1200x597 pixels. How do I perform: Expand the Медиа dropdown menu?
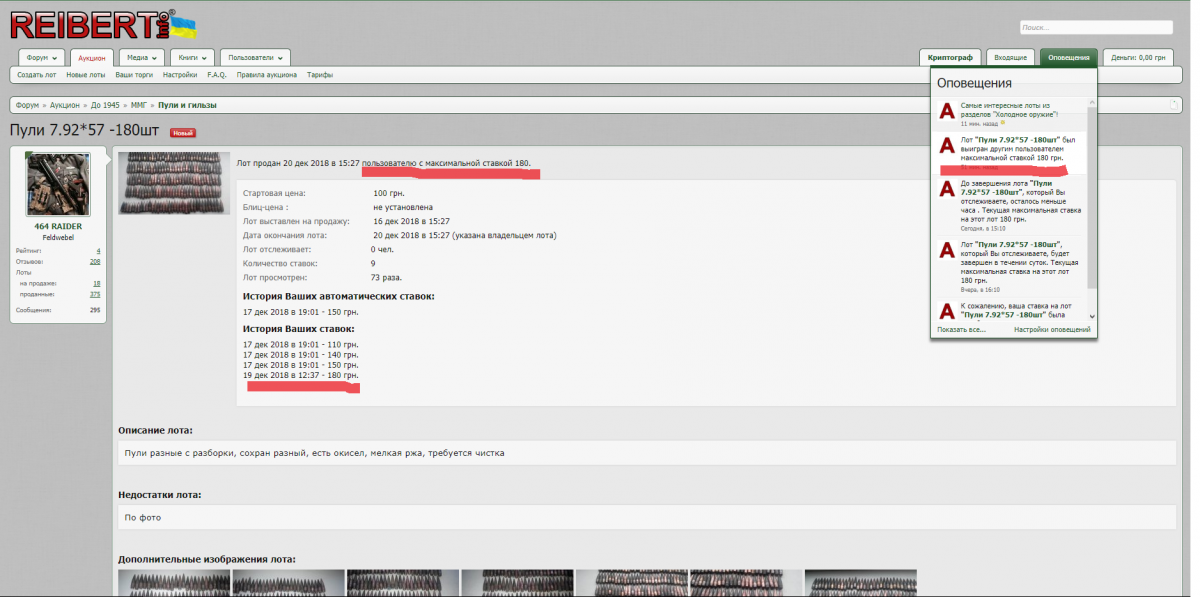coord(142,58)
